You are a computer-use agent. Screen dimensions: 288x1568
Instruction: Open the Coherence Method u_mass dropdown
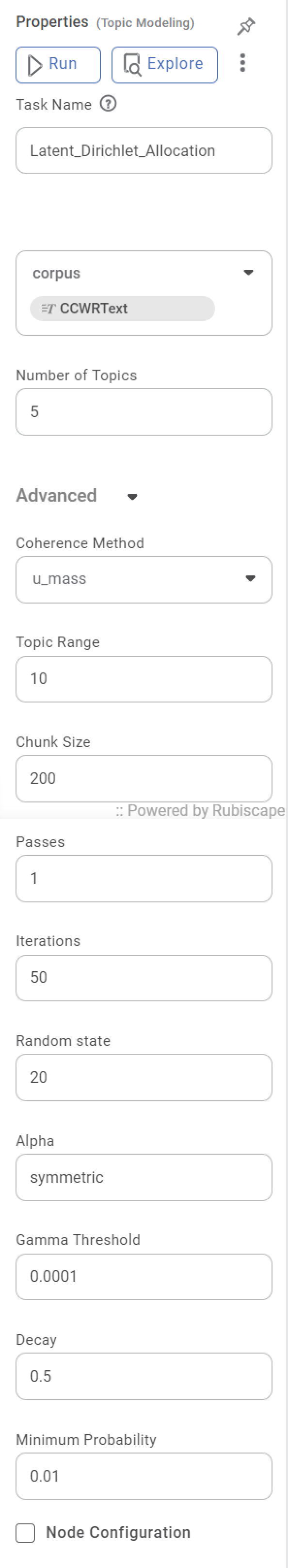point(144,579)
